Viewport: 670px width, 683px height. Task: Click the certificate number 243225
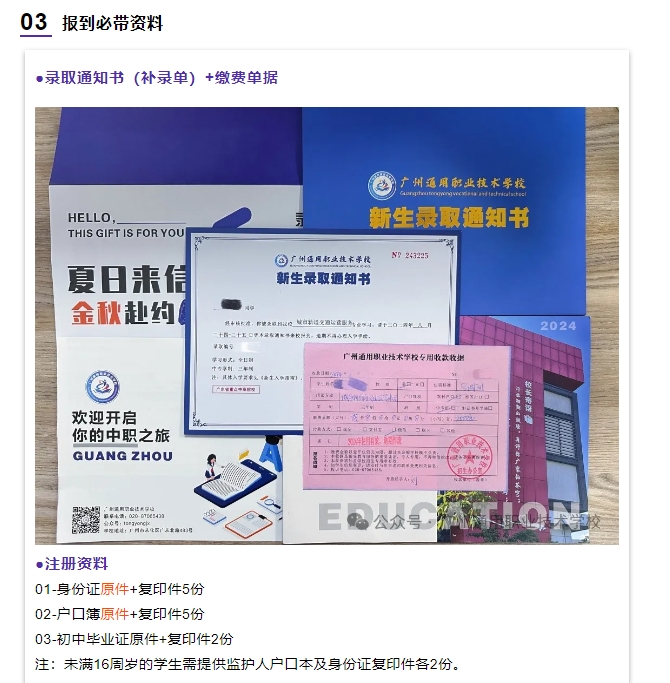point(416,255)
